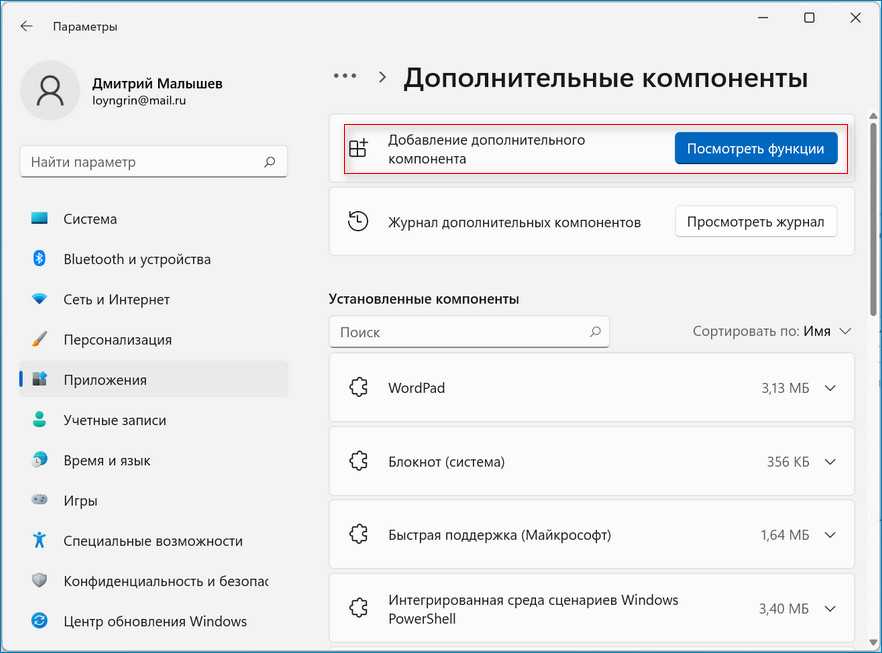The height and width of the screenshot is (653, 882).
Task: Select the Персонализация brush icon
Action: point(40,340)
